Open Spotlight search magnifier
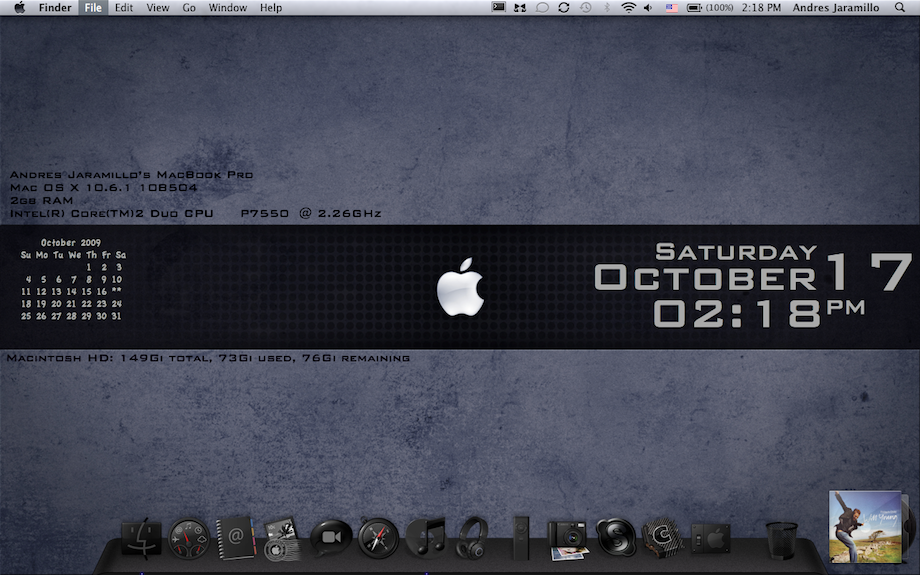This screenshot has height=575, width=920. tap(899, 8)
